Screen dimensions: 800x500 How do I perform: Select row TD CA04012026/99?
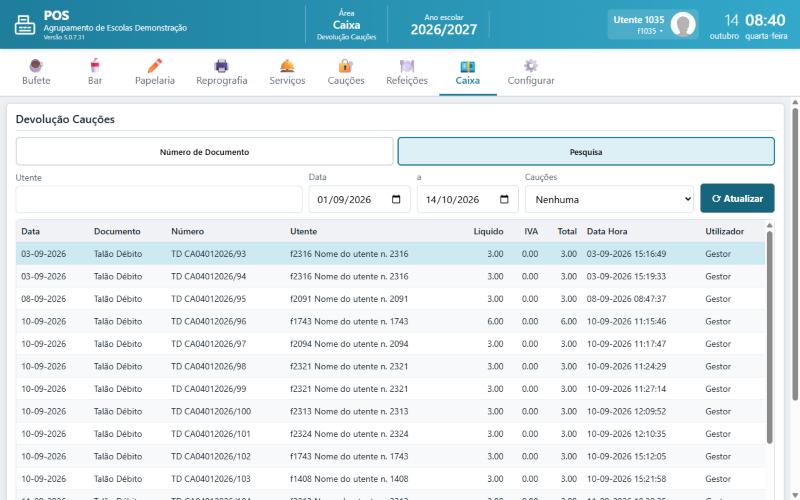pos(390,388)
